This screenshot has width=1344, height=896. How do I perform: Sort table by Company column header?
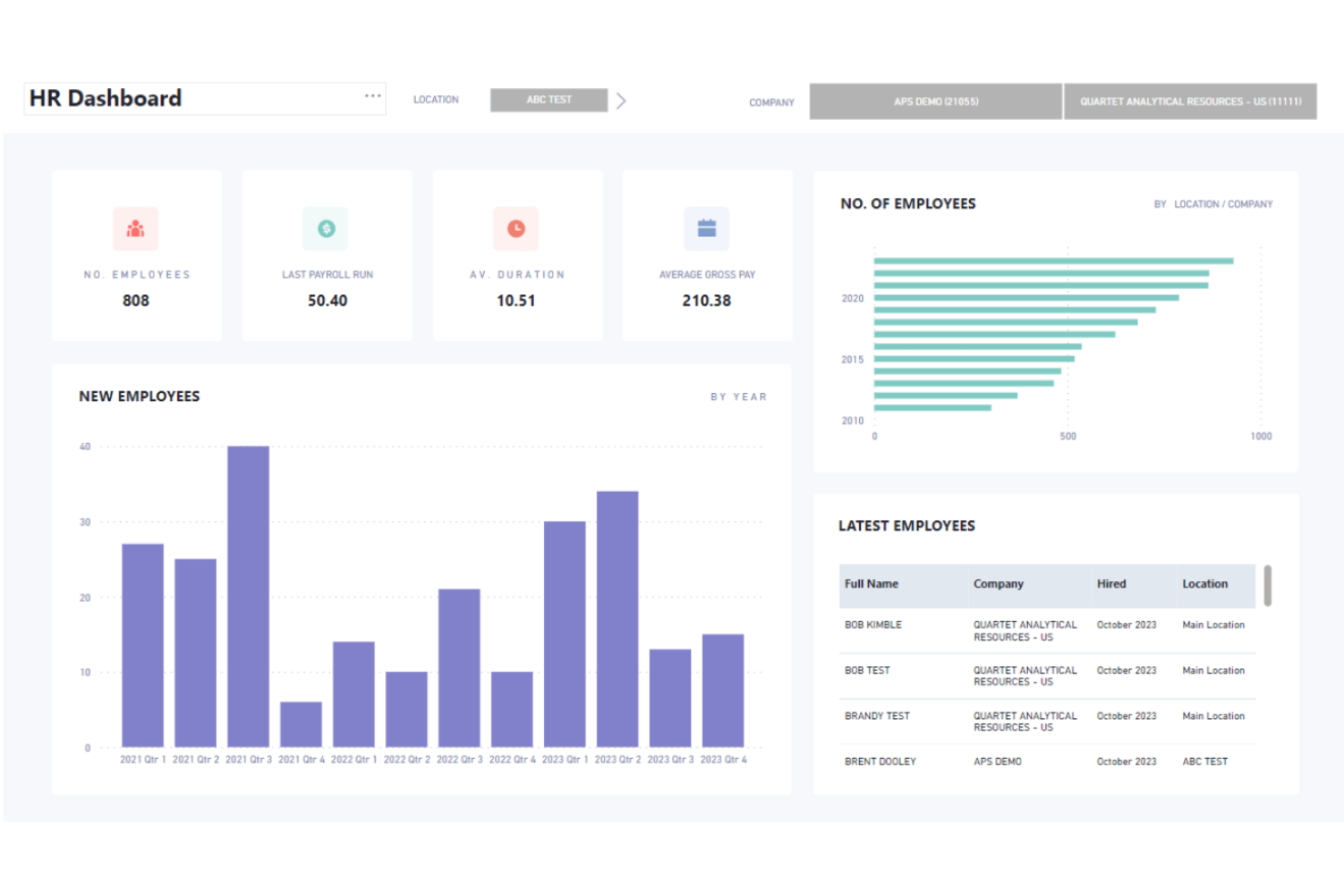[x=998, y=585]
